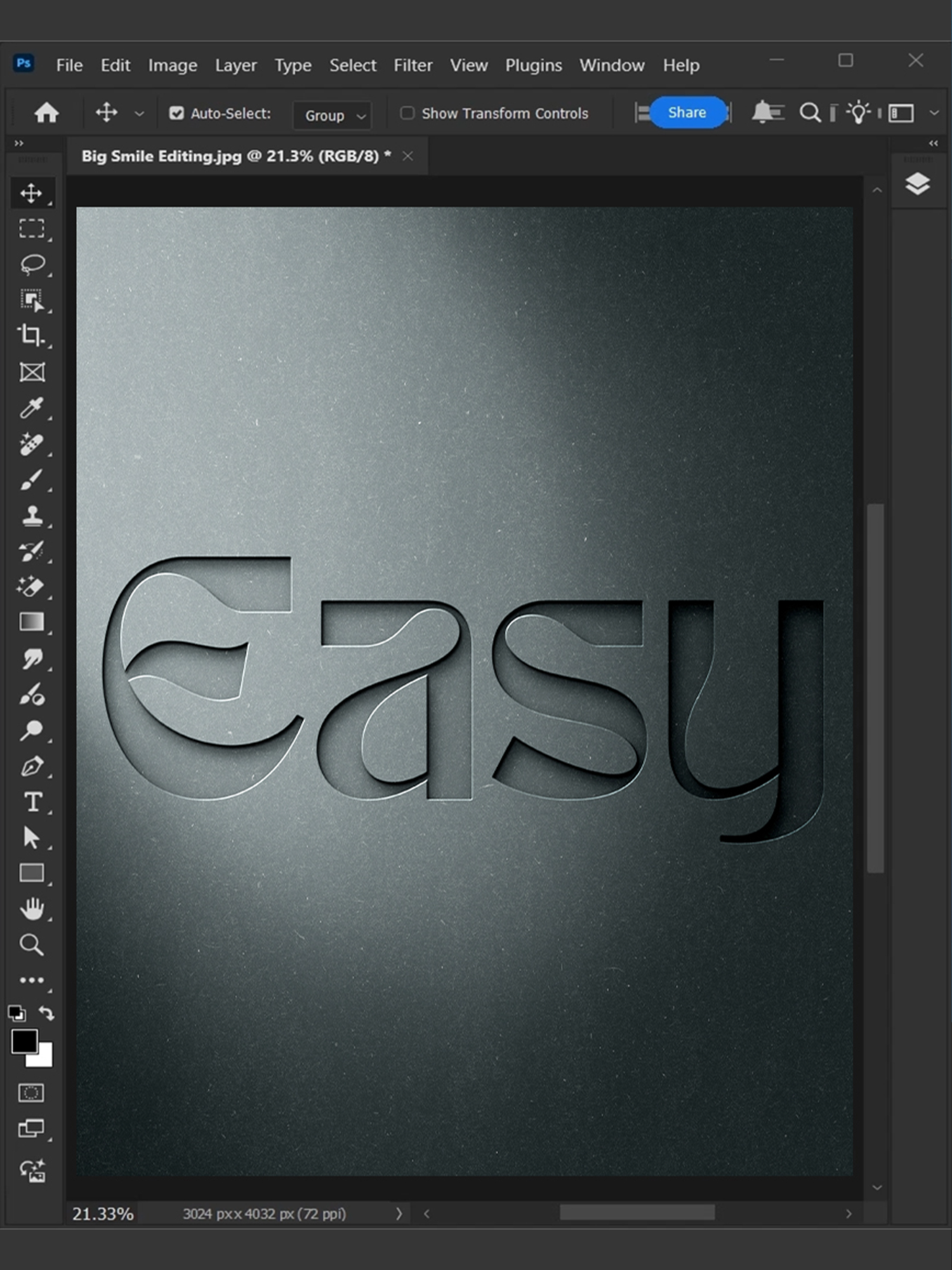Select the History Brush tool

coord(32,551)
